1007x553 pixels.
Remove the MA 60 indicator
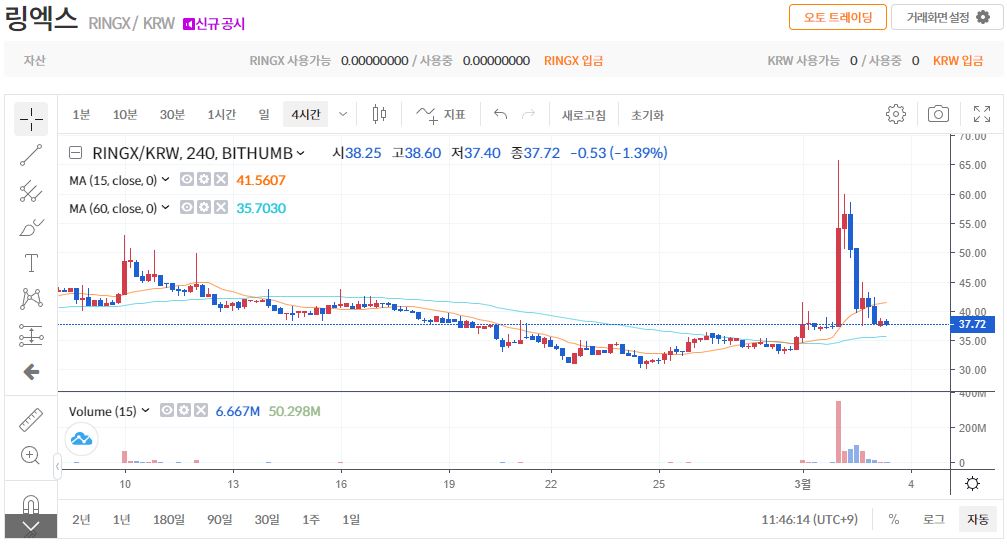coord(221,207)
